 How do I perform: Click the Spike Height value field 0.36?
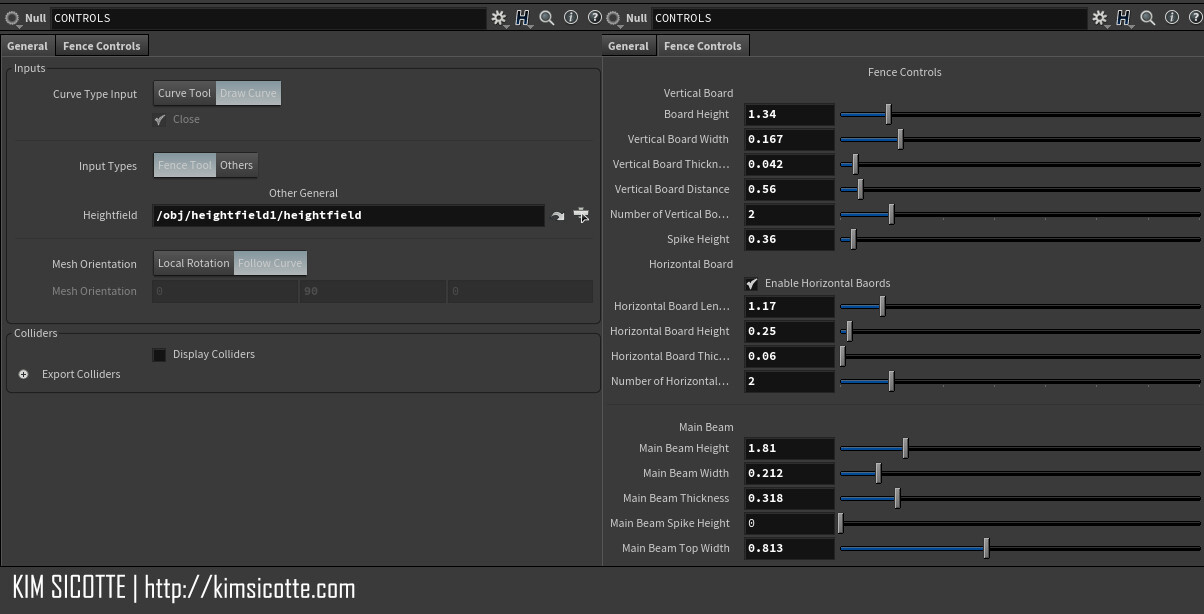point(789,240)
